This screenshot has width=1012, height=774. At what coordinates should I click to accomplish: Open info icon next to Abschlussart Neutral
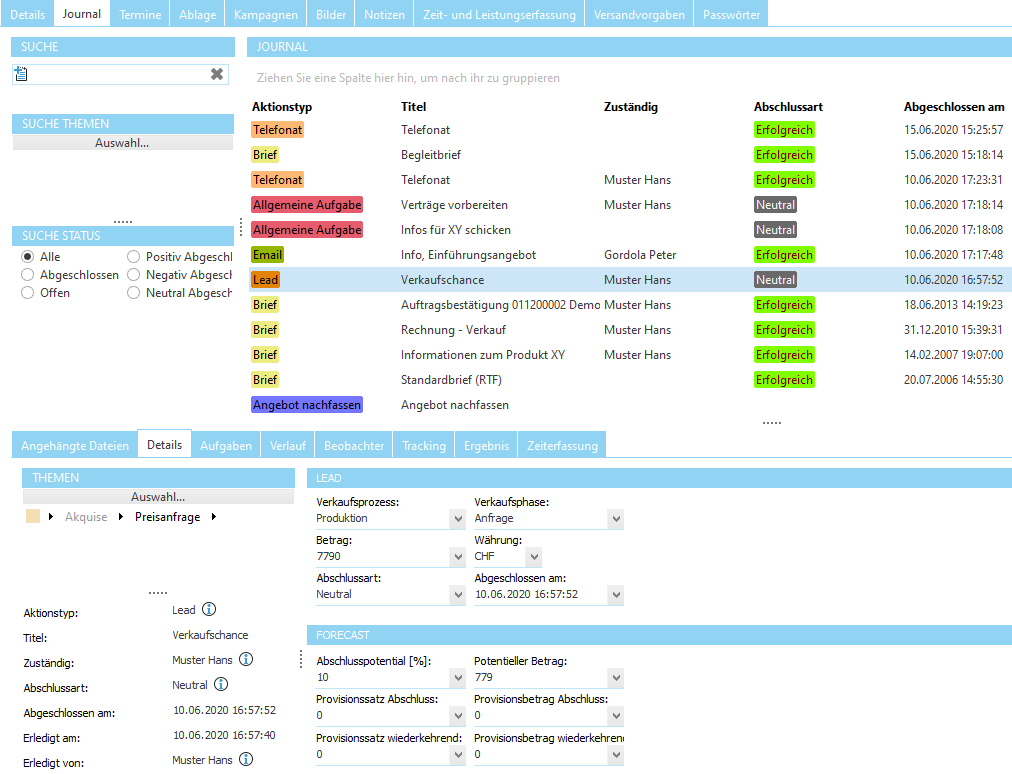click(220, 685)
